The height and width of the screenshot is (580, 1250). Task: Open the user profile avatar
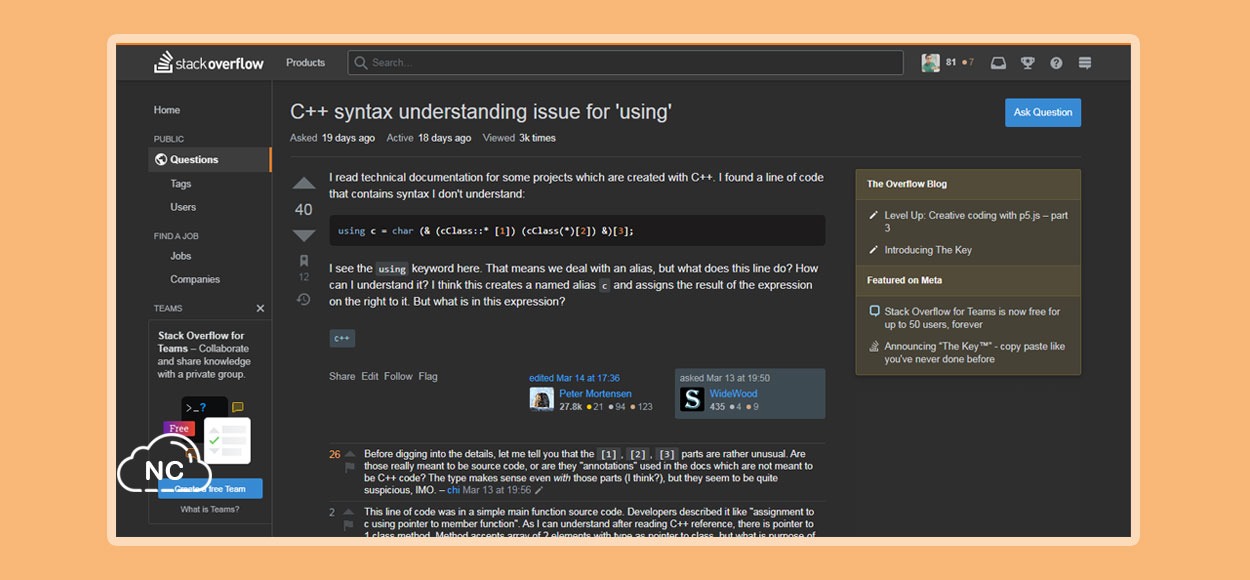pyautogui.click(x=930, y=63)
